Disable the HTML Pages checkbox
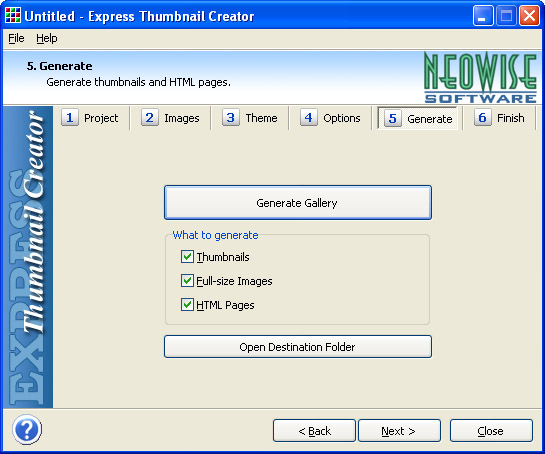 pyautogui.click(x=187, y=305)
